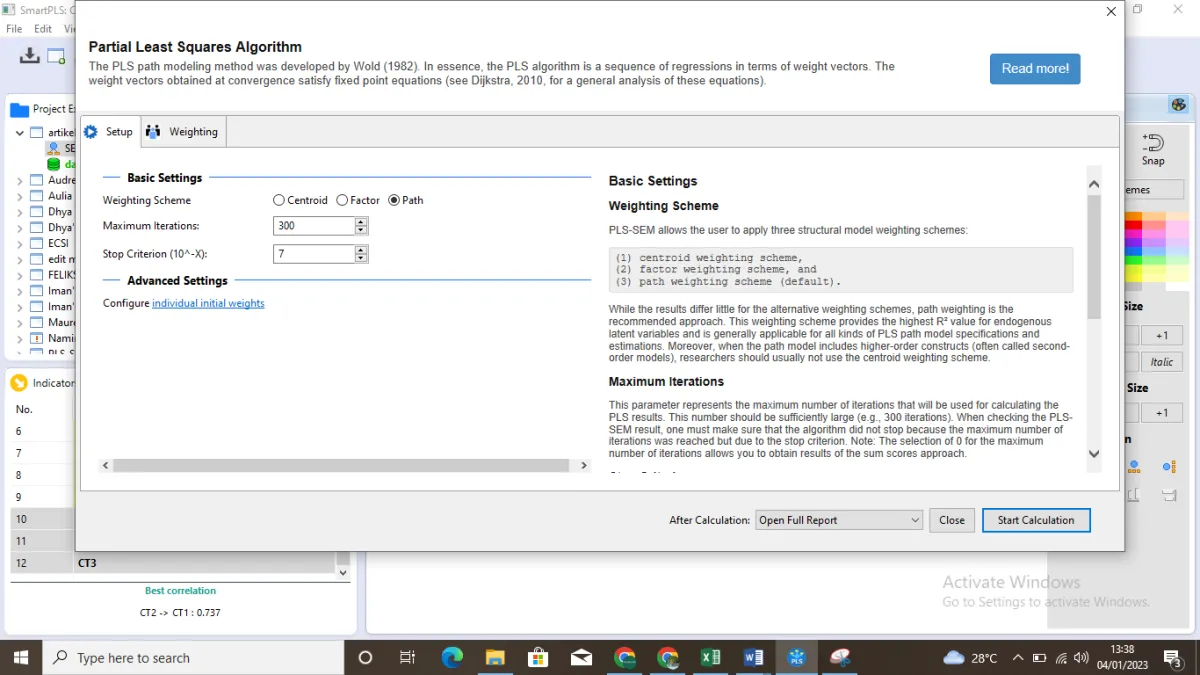The height and width of the screenshot is (675, 1200).
Task: Switch to the Setup tab
Action: pyautogui.click(x=109, y=132)
